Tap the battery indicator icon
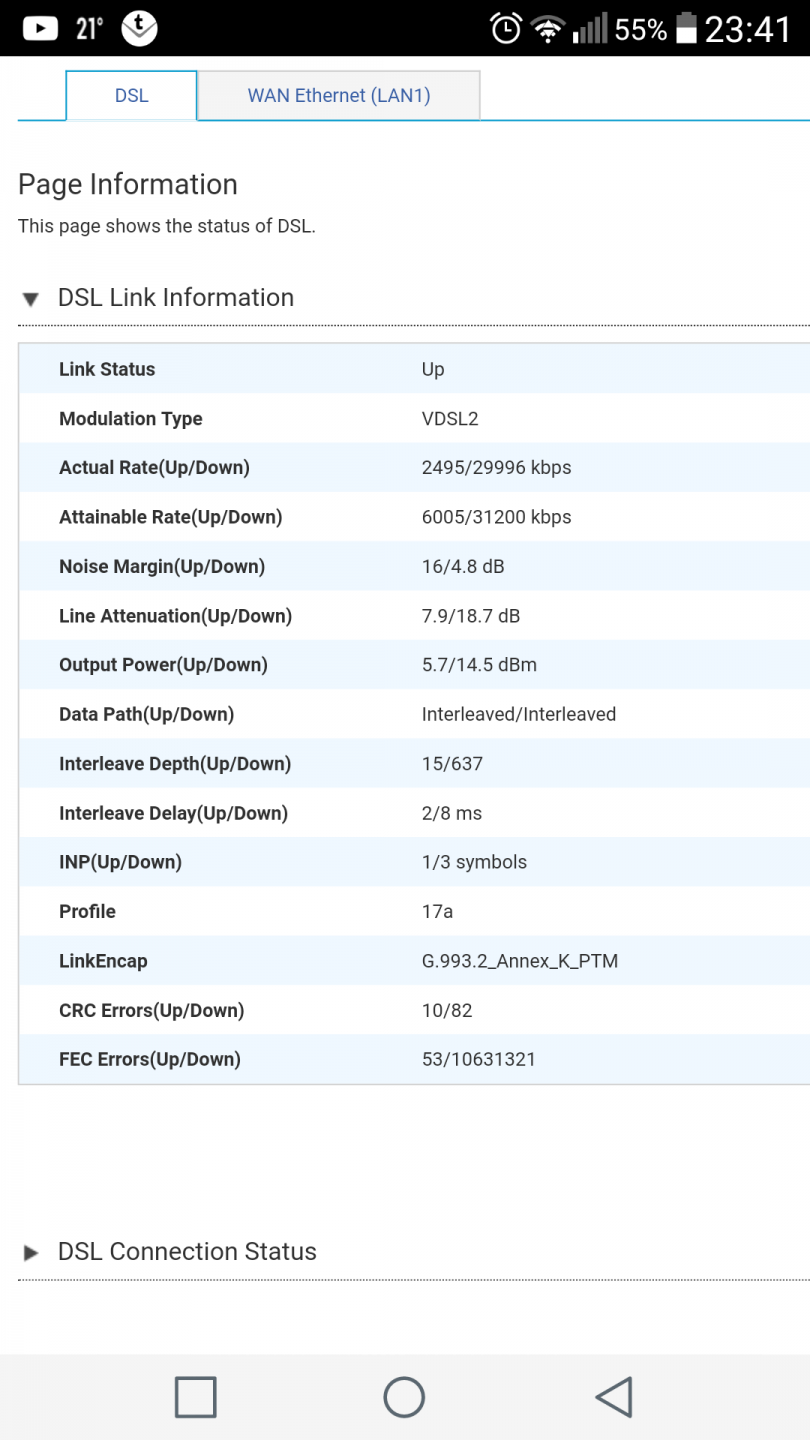 tap(686, 29)
